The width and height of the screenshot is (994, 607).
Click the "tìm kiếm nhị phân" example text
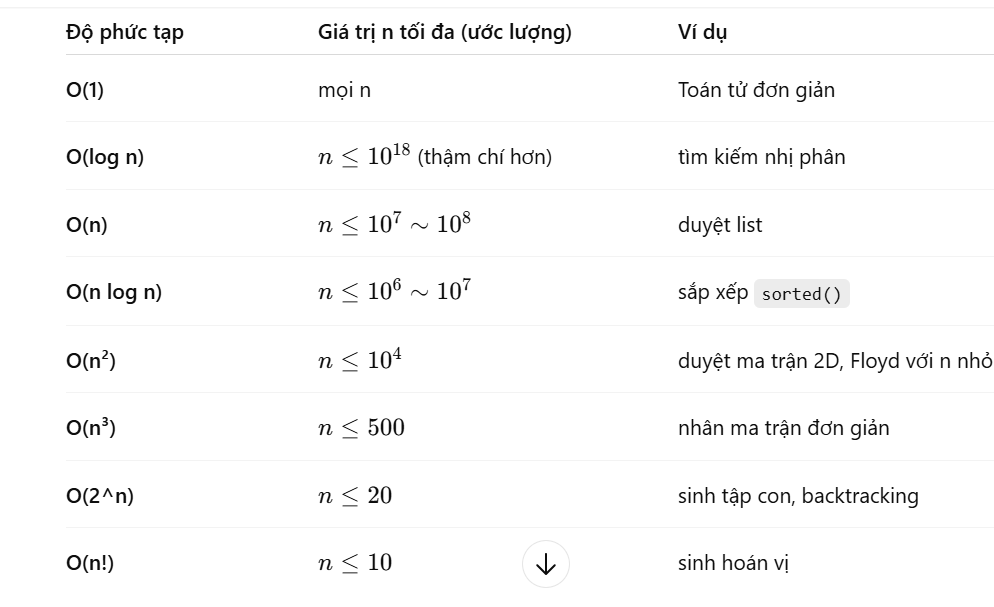[761, 157]
